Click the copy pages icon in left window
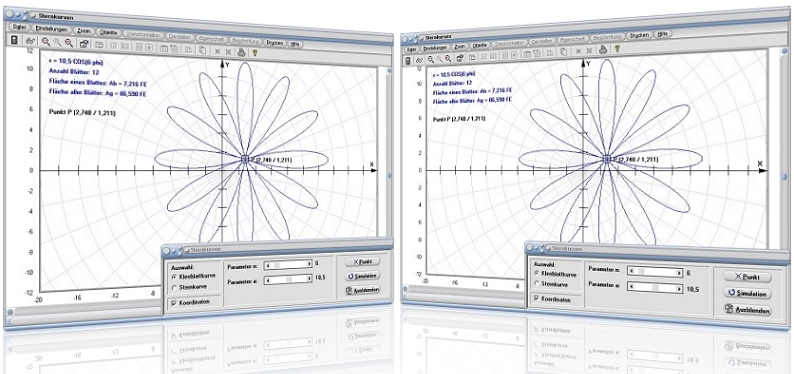794x374 pixels. click(202, 50)
